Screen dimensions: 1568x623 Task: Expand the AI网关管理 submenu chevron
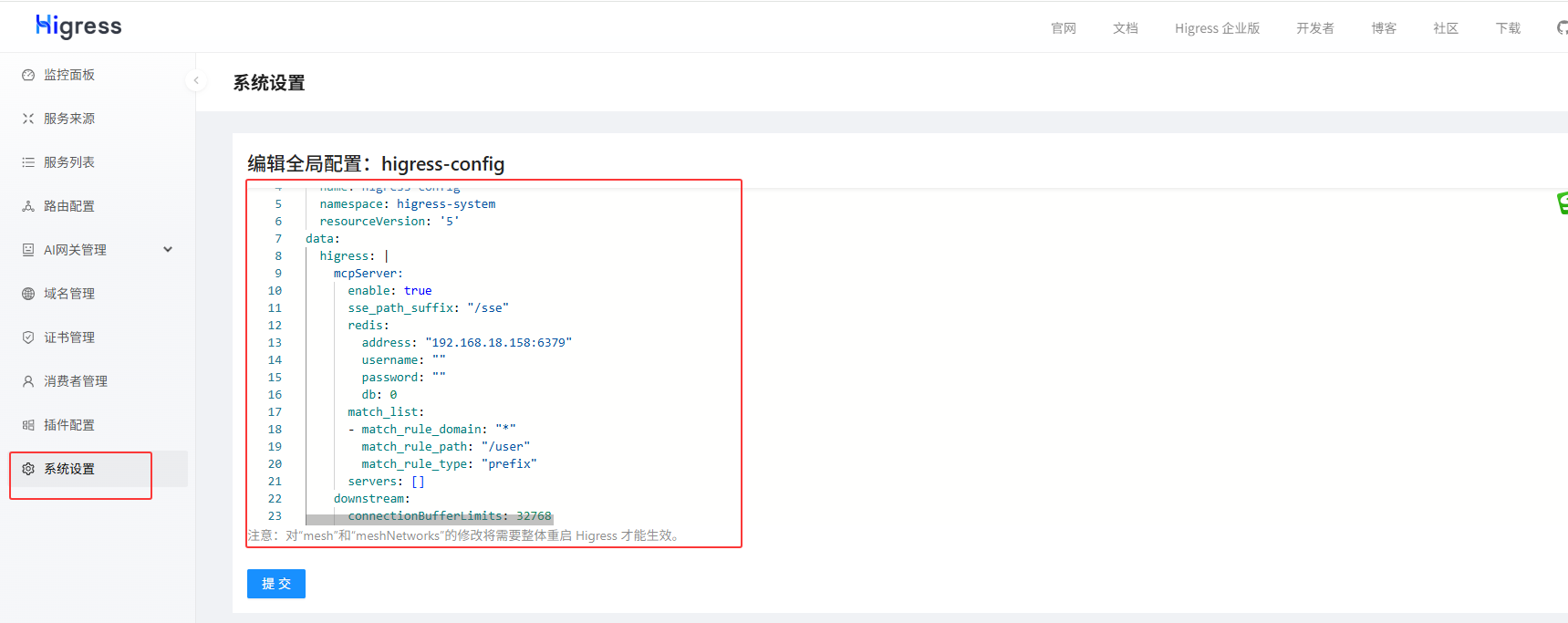pyautogui.click(x=168, y=249)
